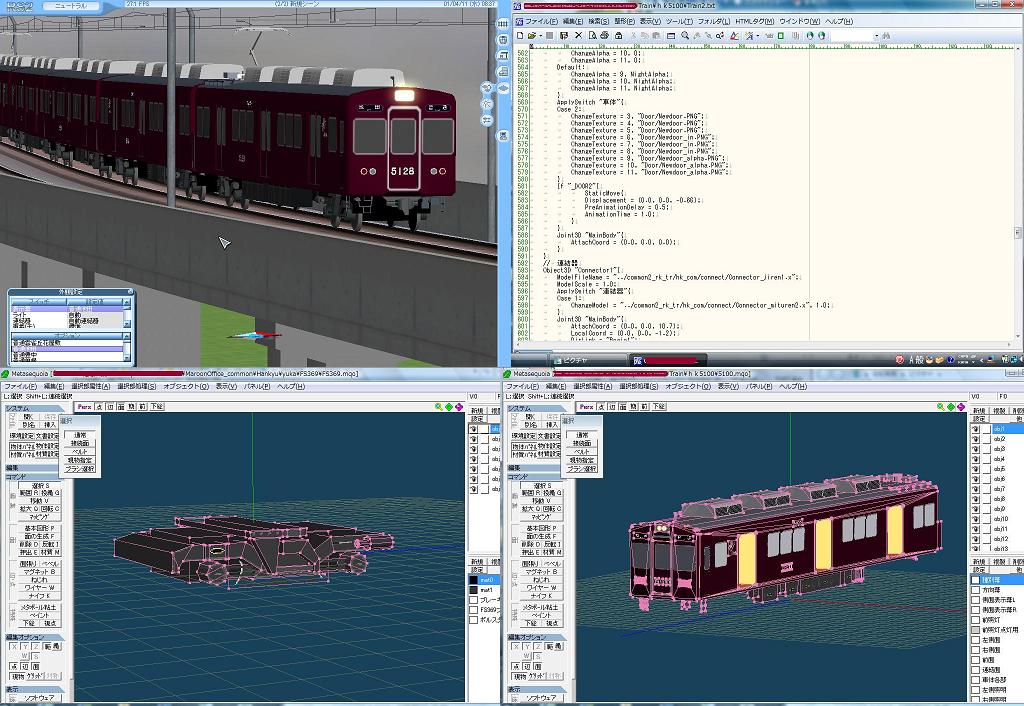Click the magnifier search icon in the editor toolbar
The height and width of the screenshot is (706, 1024).
coord(685,35)
